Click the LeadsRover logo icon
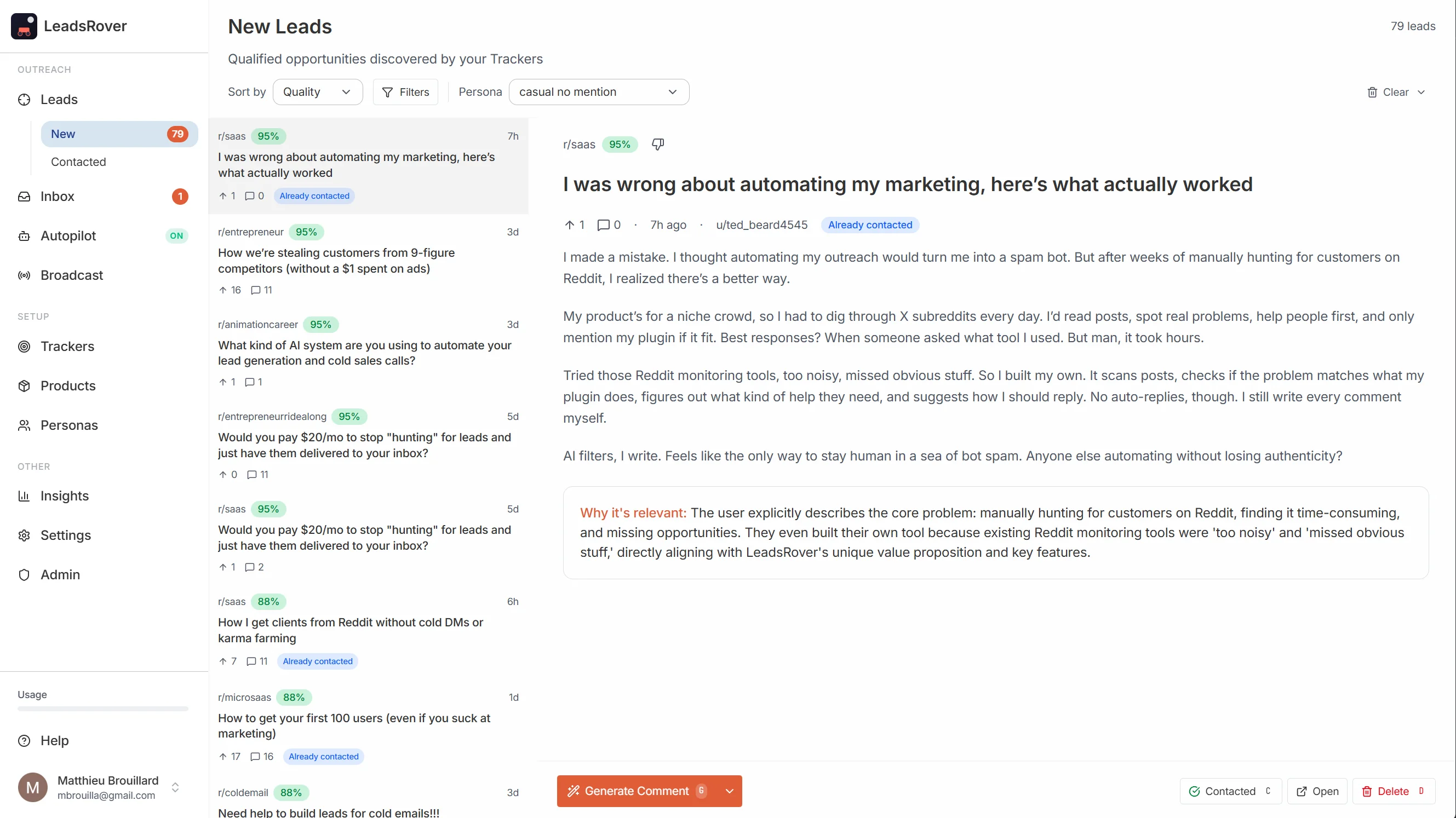 pyautogui.click(x=24, y=26)
